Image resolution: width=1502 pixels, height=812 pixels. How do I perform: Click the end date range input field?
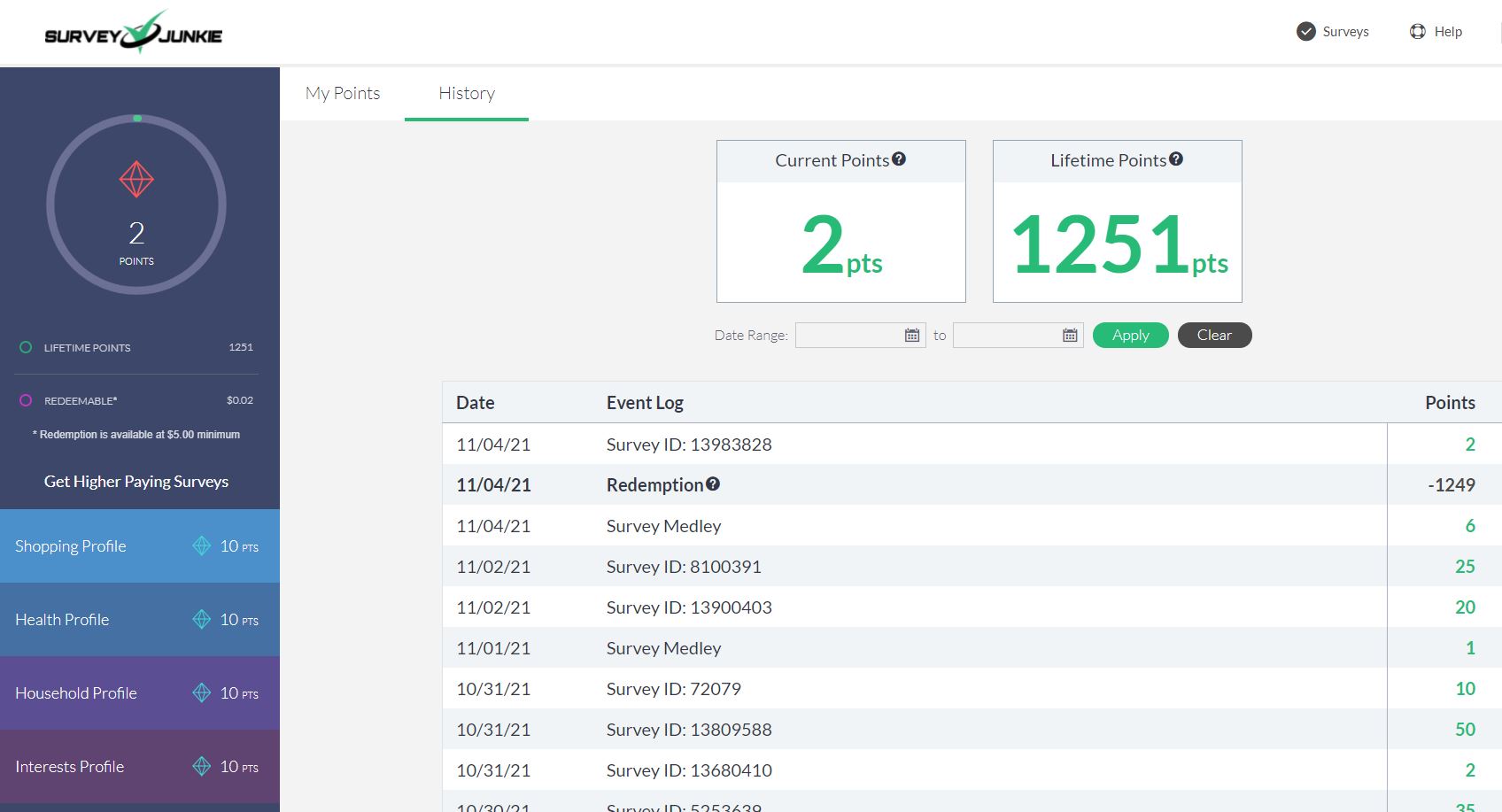(1006, 336)
